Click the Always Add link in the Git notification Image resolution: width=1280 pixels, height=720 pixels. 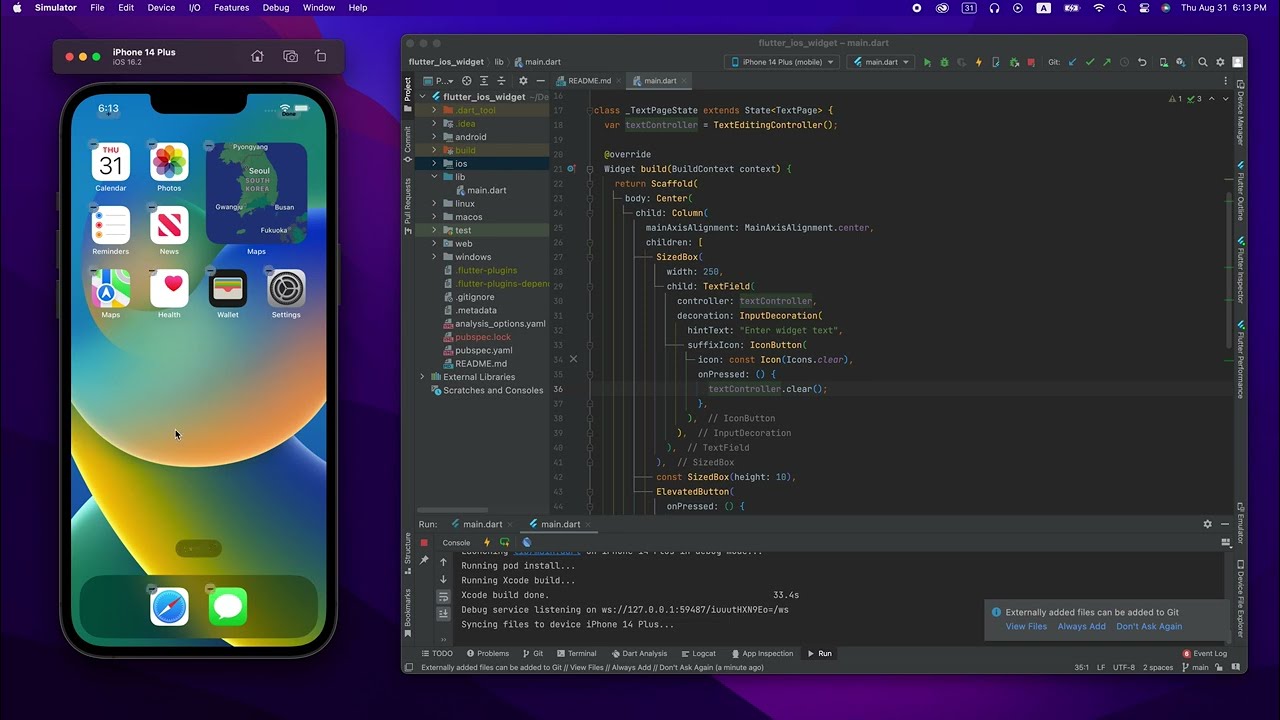coord(1081,627)
